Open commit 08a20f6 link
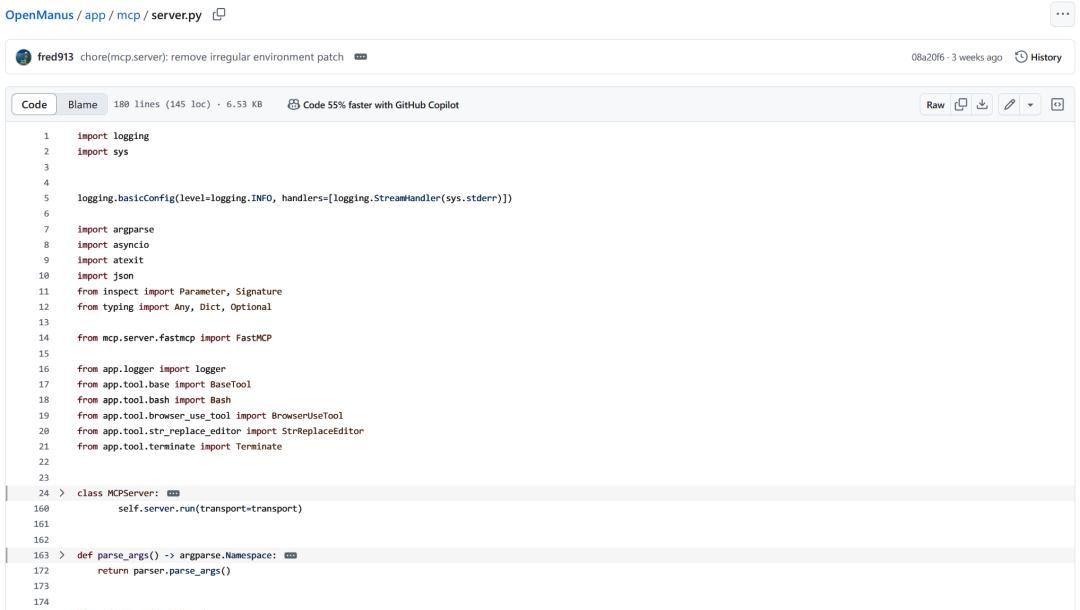Image resolution: width=1080 pixels, height=610 pixels. [x=929, y=57]
